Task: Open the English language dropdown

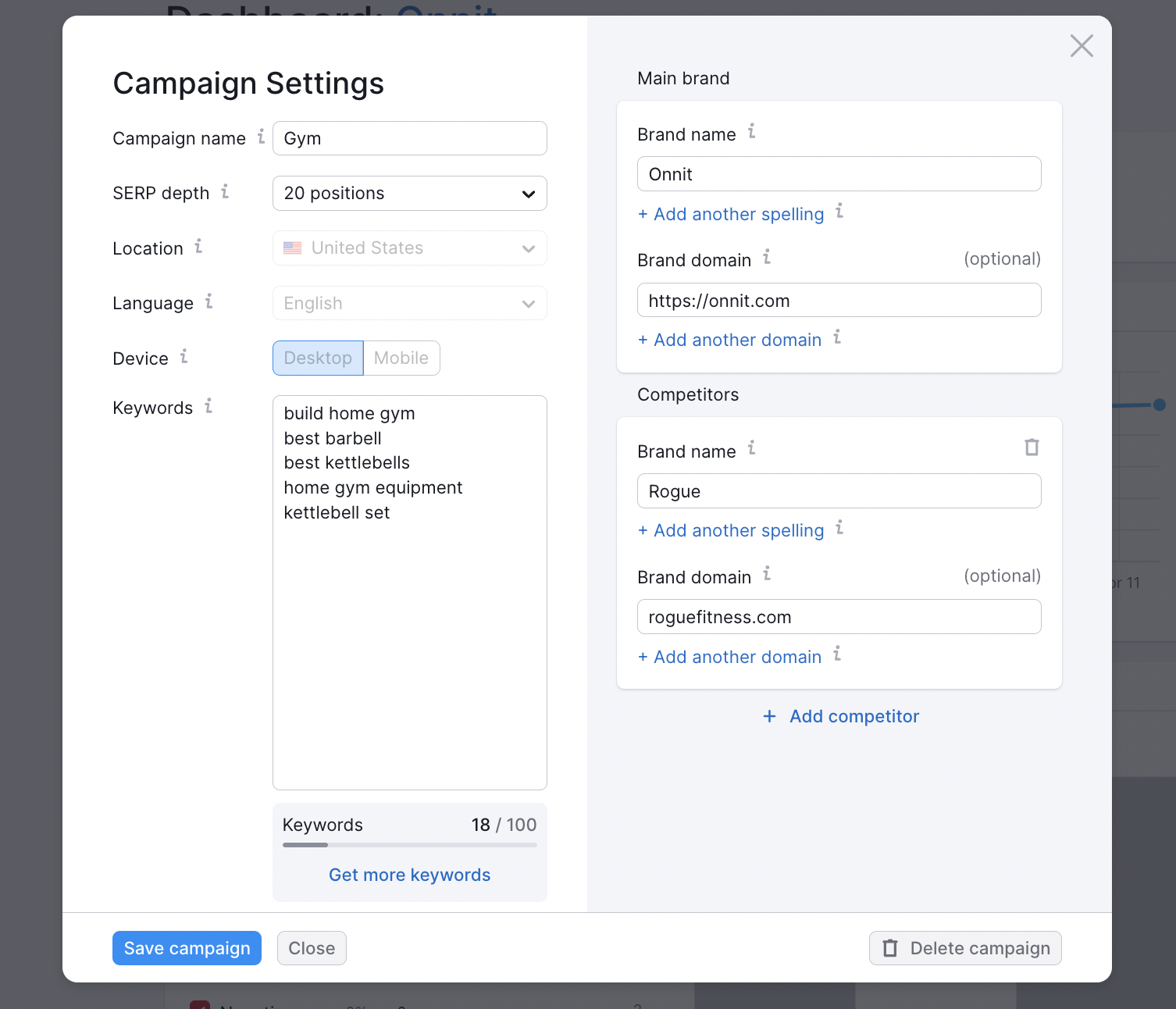Action: tap(409, 304)
